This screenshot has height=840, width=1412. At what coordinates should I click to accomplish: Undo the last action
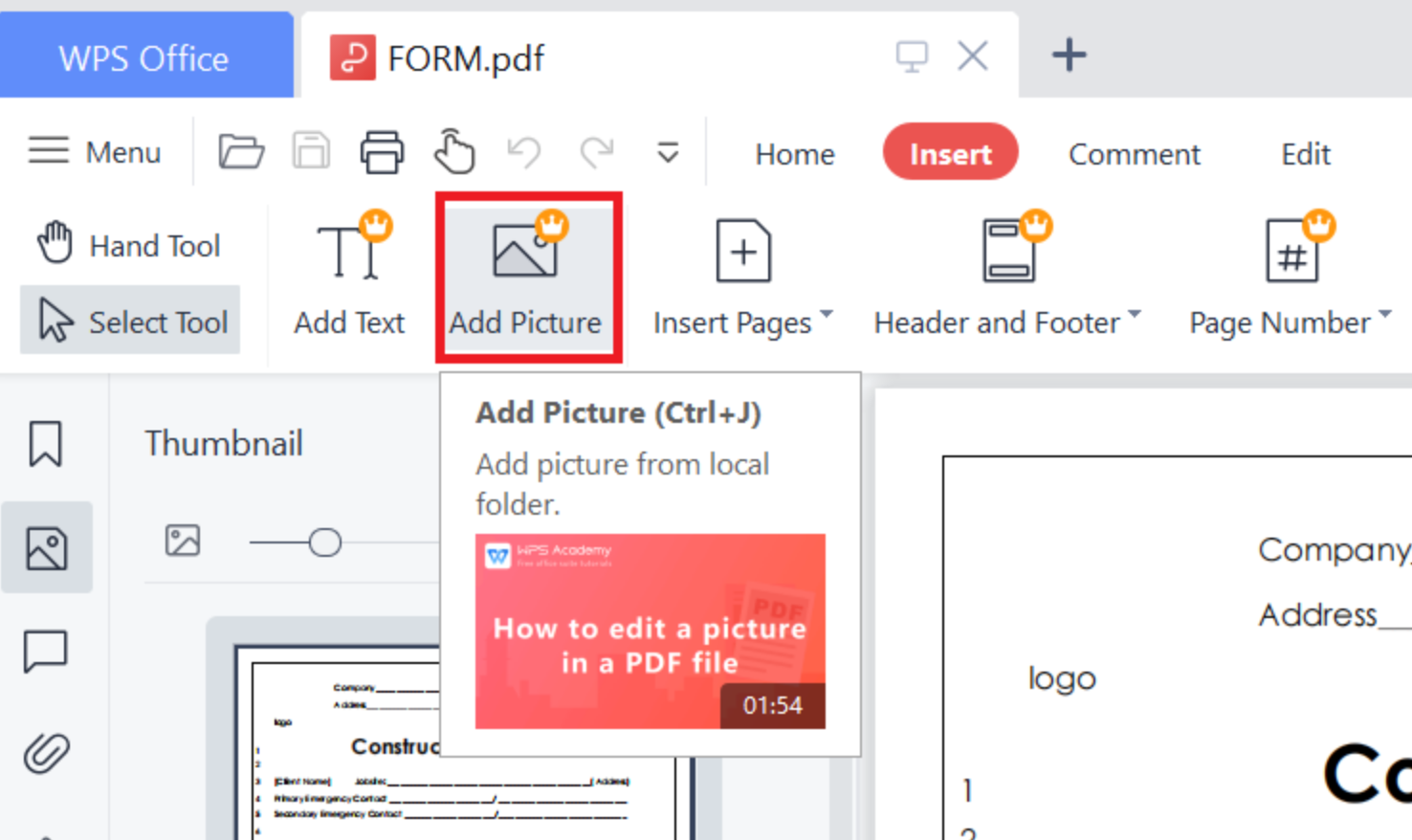coord(524,151)
